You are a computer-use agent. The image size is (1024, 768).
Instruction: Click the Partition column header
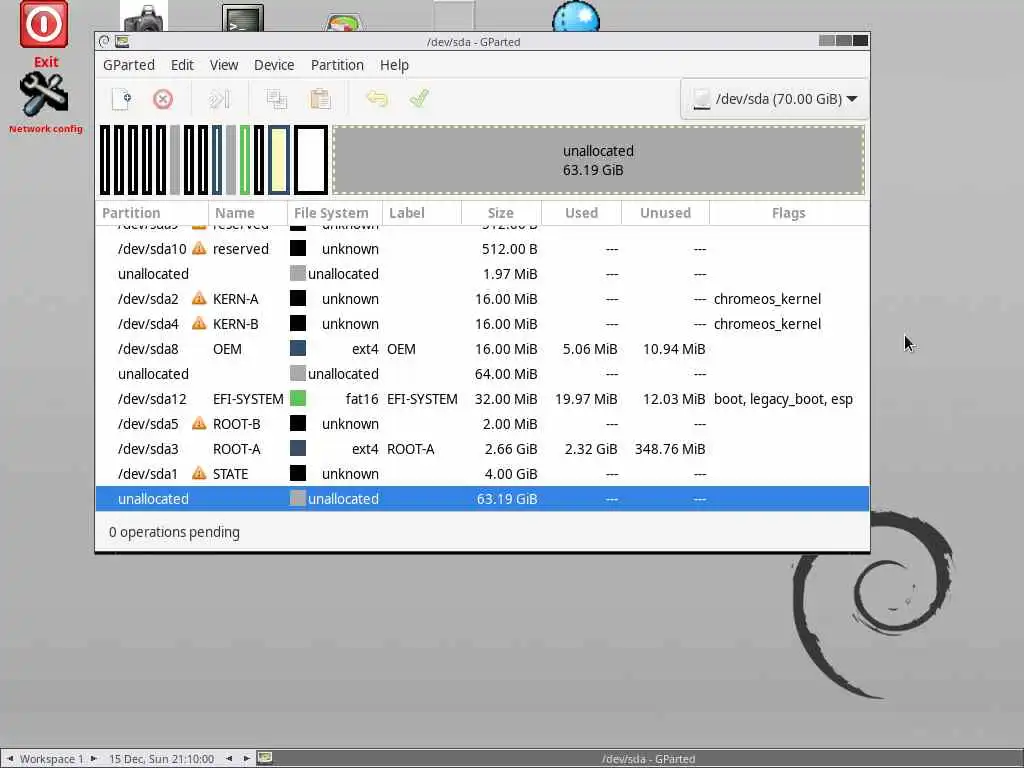(152, 213)
